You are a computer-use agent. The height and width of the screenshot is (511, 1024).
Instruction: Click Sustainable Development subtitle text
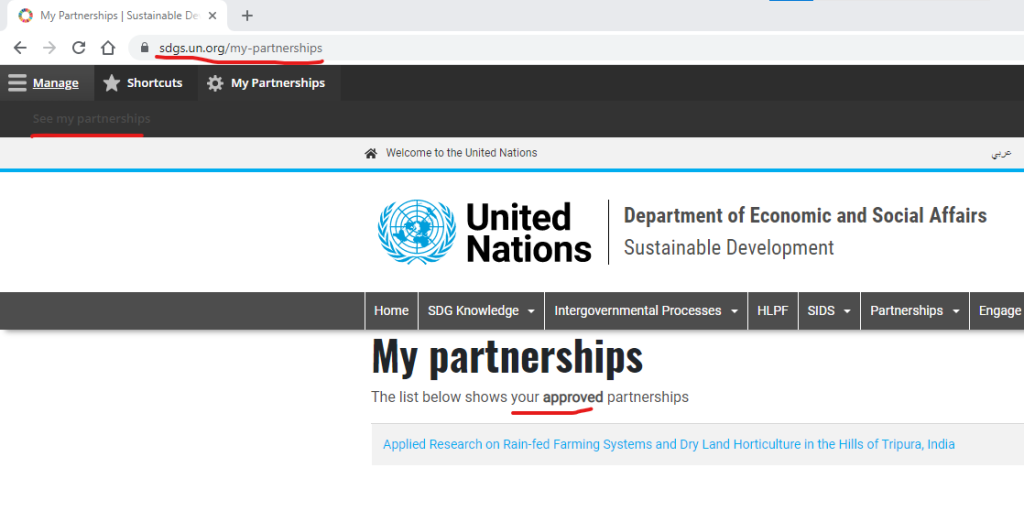click(729, 248)
